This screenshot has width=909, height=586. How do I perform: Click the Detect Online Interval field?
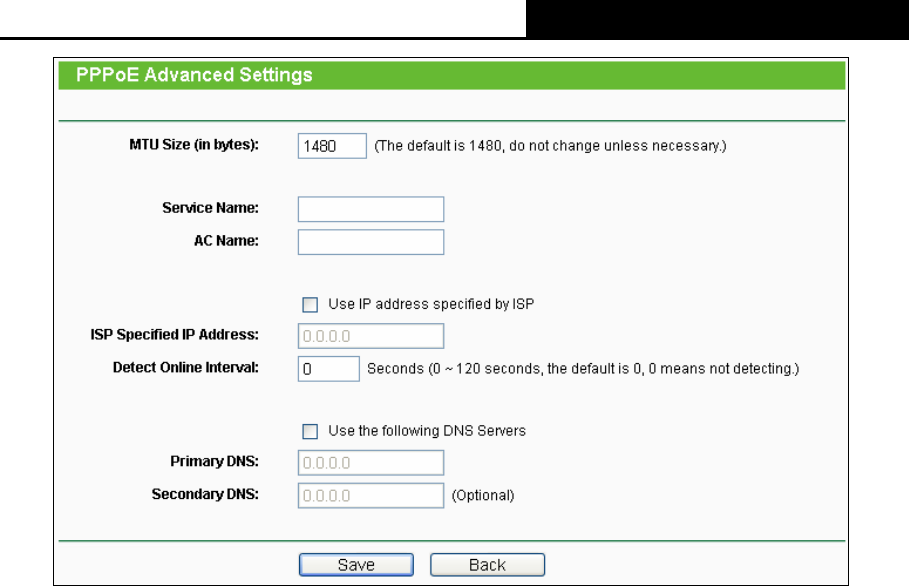pos(329,369)
